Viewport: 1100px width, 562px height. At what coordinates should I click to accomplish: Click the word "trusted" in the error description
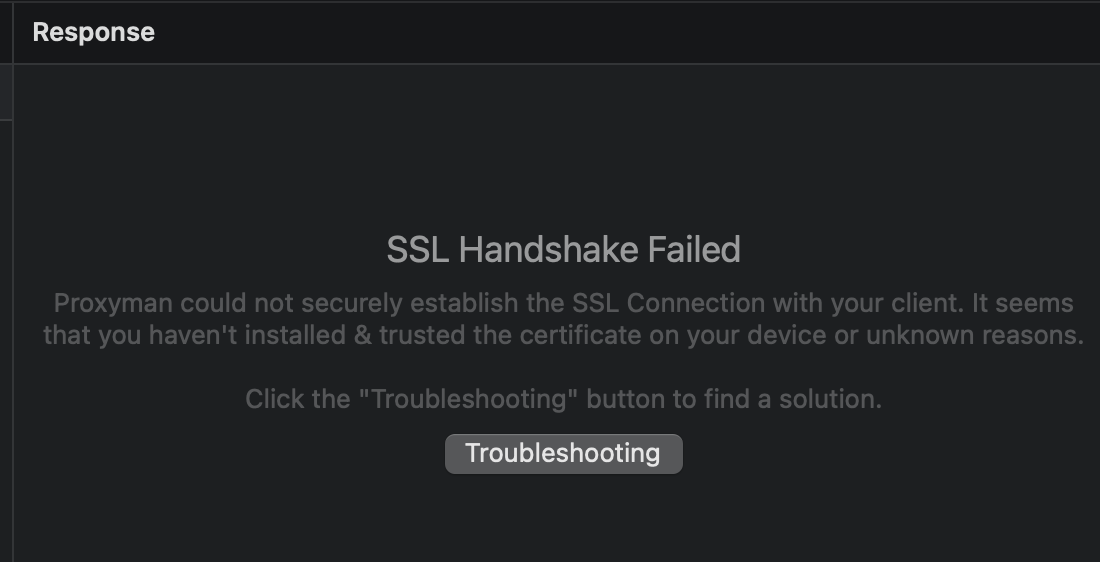click(421, 335)
